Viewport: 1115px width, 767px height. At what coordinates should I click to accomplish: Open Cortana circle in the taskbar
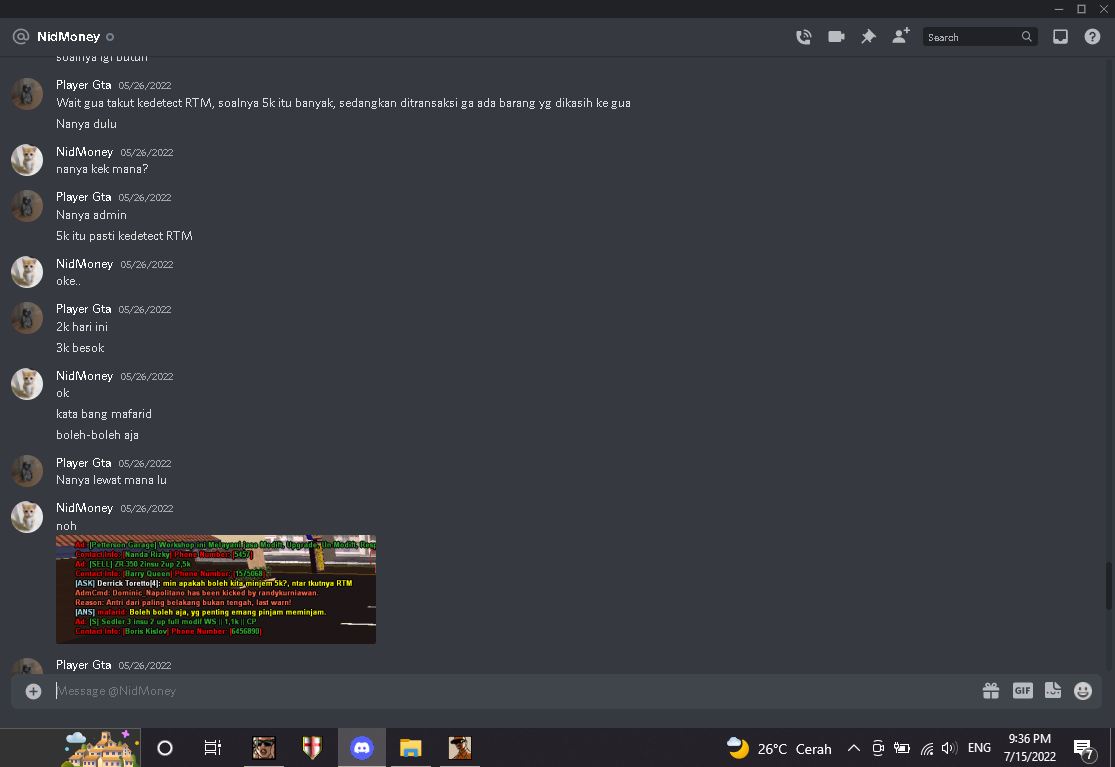click(x=165, y=748)
